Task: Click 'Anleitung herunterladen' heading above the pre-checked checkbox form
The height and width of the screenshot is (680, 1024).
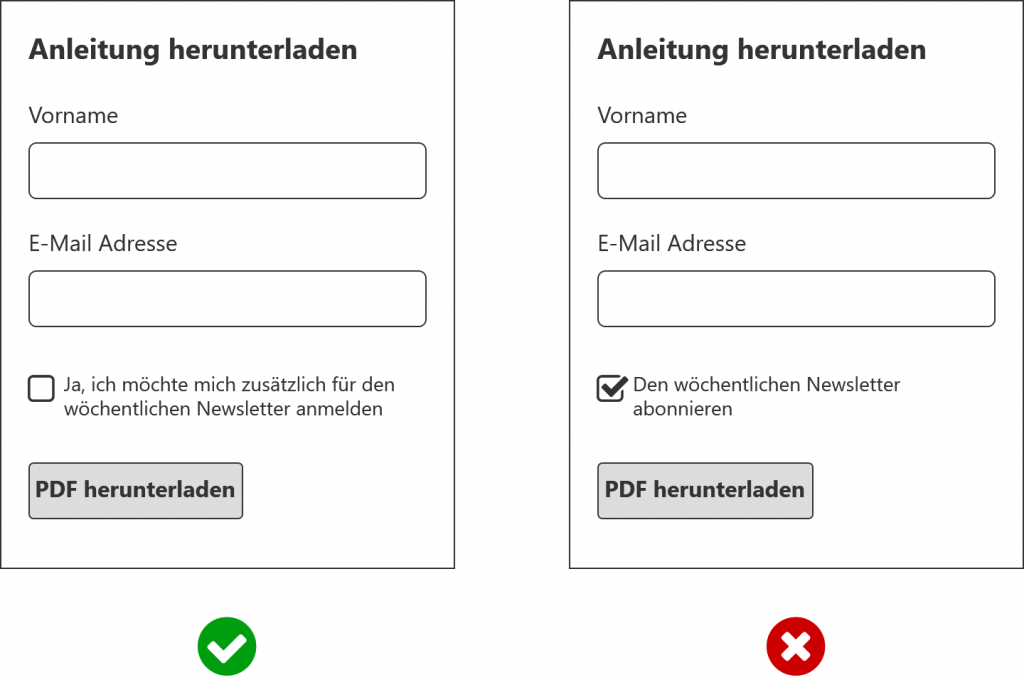Action: pyautogui.click(x=762, y=50)
